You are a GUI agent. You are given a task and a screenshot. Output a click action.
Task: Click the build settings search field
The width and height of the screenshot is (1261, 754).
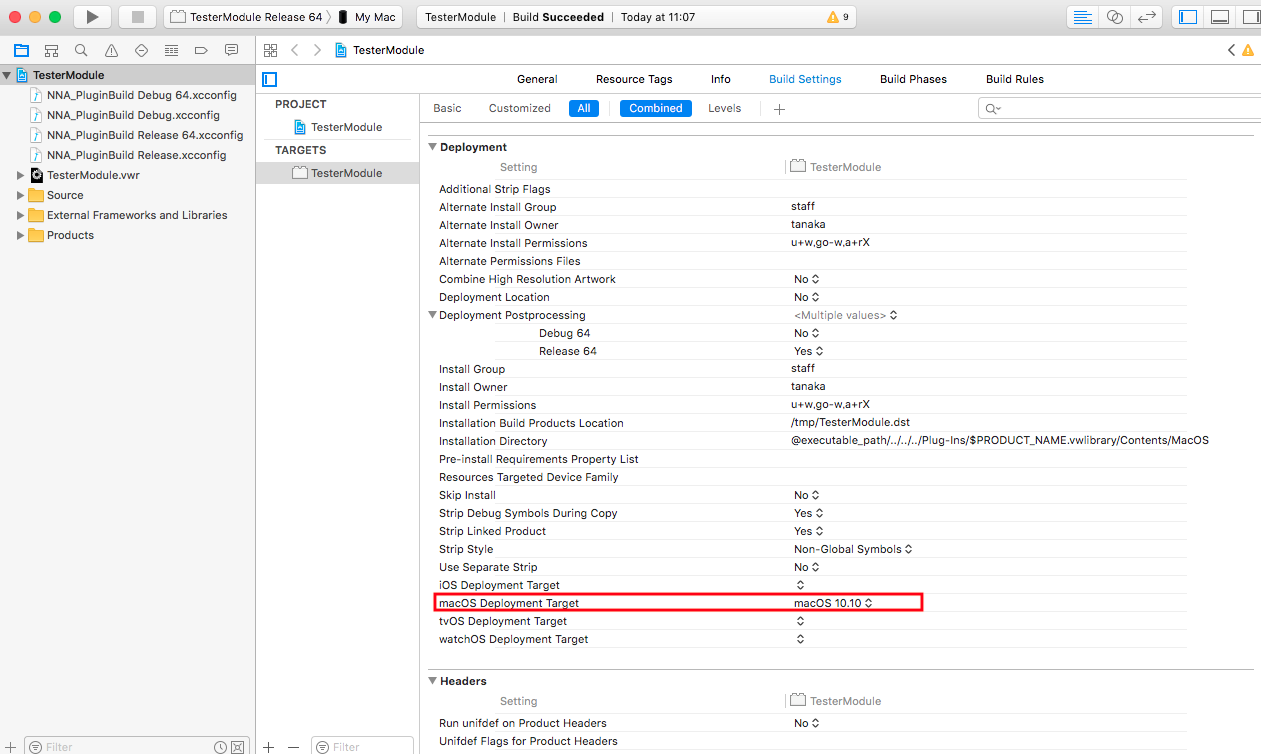1119,108
